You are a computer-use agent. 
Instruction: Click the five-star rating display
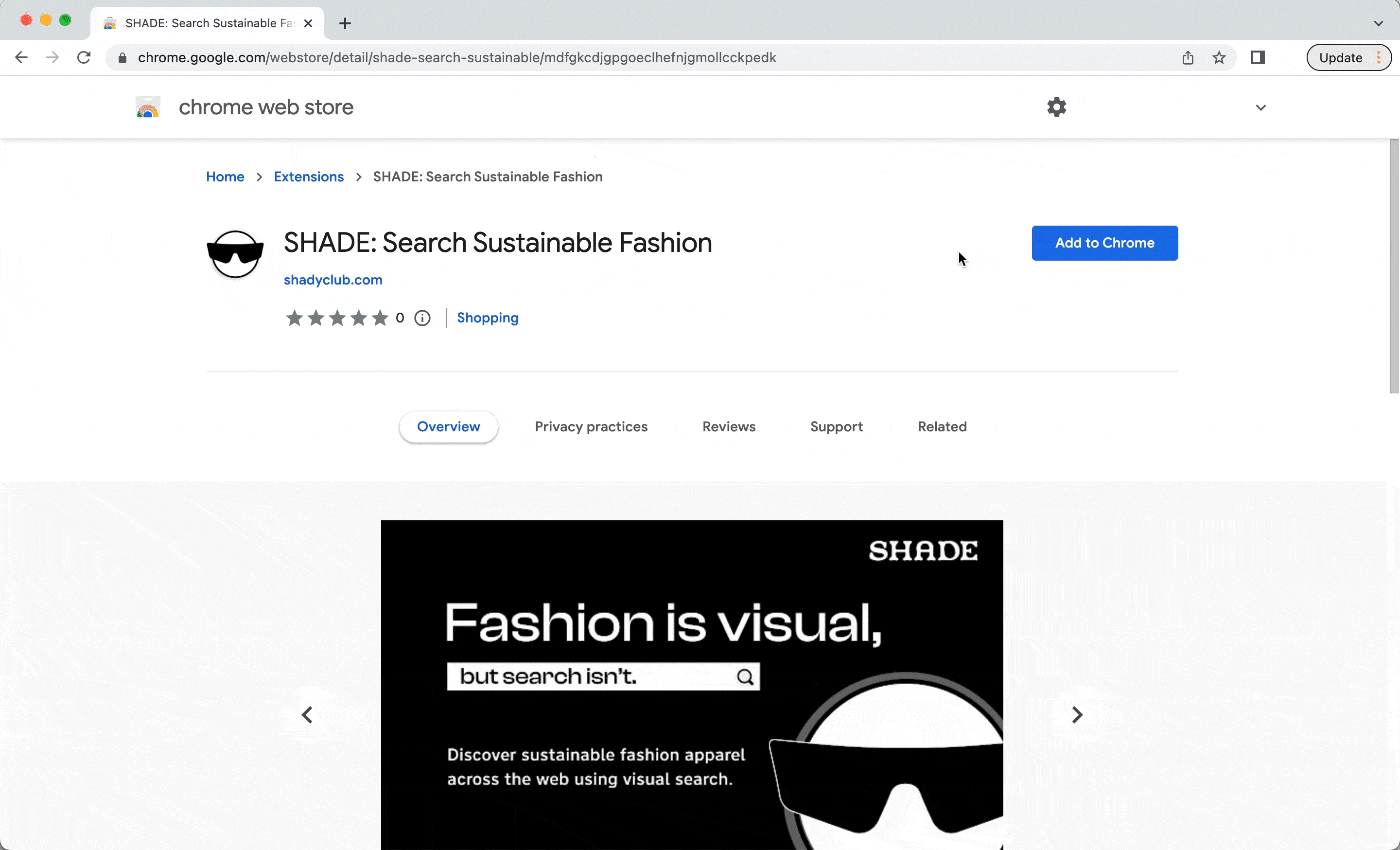coord(337,318)
